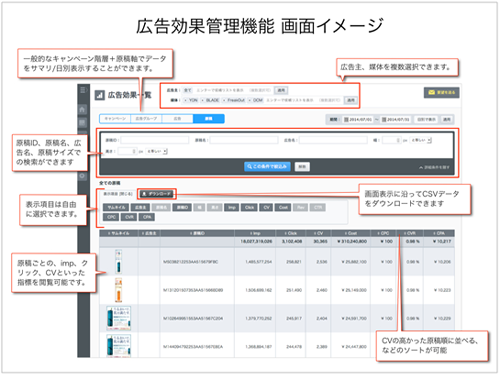Collapse the detailed search conditions panel

(x=434, y=167)
